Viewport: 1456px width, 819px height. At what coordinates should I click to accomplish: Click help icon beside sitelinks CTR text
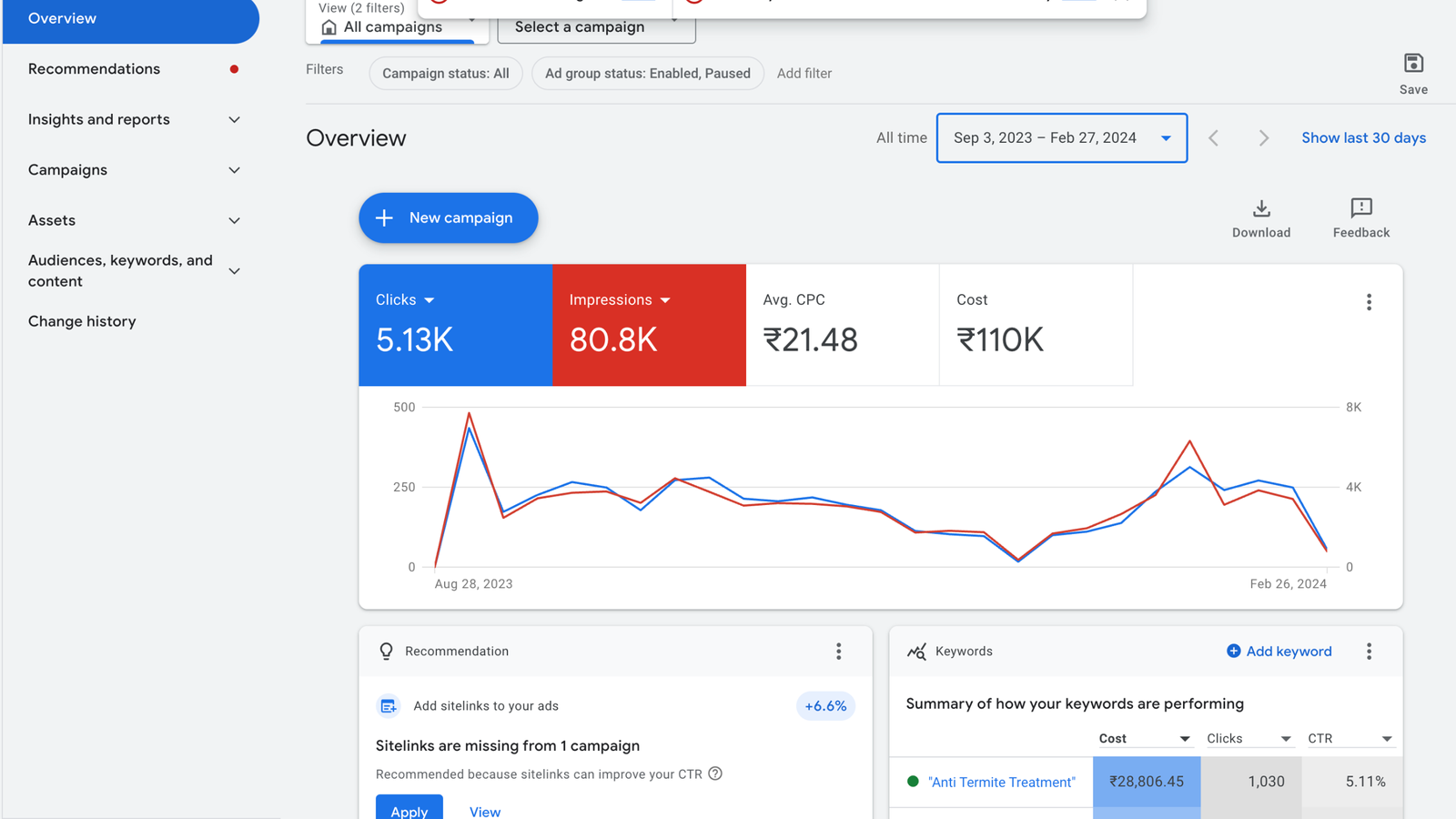[715, 773]
